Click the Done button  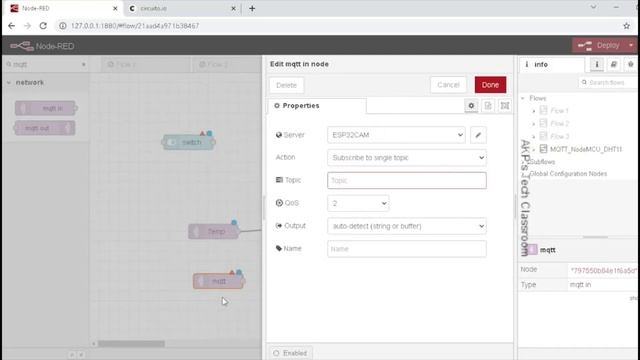pos(490,85)
